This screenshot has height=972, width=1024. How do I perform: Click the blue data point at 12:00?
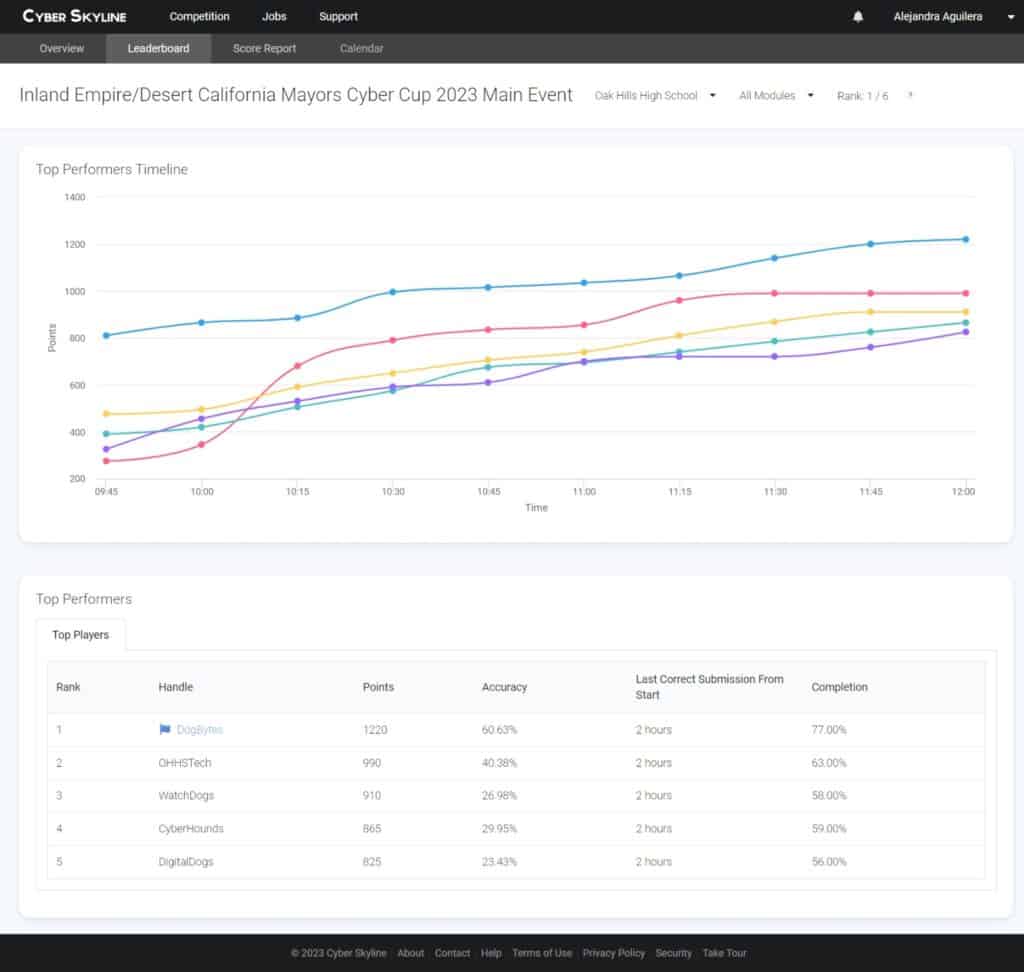965,239
